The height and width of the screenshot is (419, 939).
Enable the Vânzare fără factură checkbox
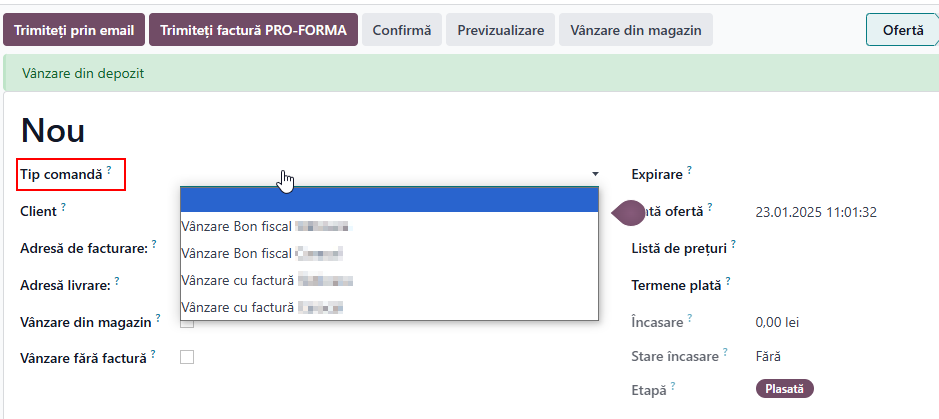pyautogui.click(x=187, y=357)
